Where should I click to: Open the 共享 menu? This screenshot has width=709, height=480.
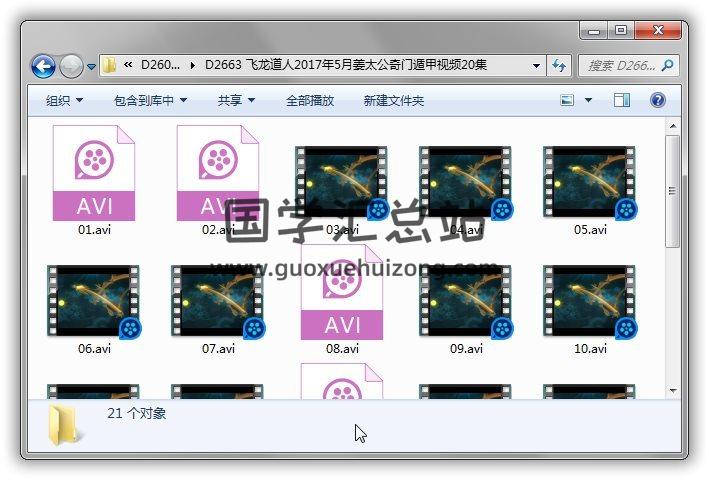click(x=236, y=100)
